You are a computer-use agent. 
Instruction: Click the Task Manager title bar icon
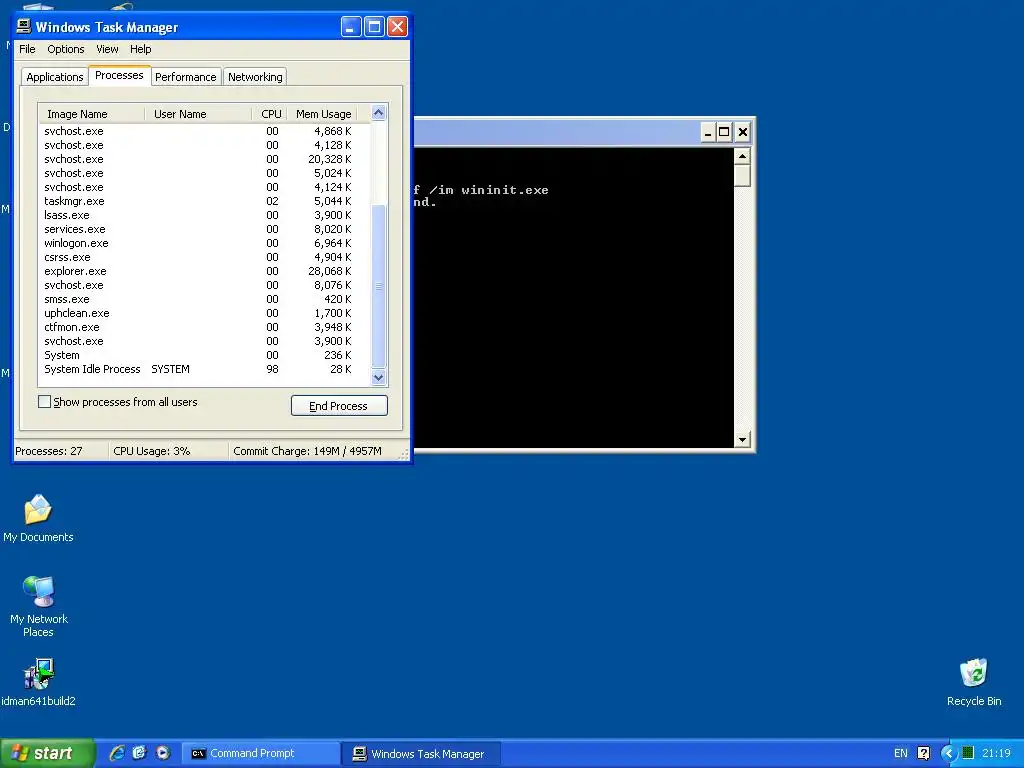pos(24,26)
